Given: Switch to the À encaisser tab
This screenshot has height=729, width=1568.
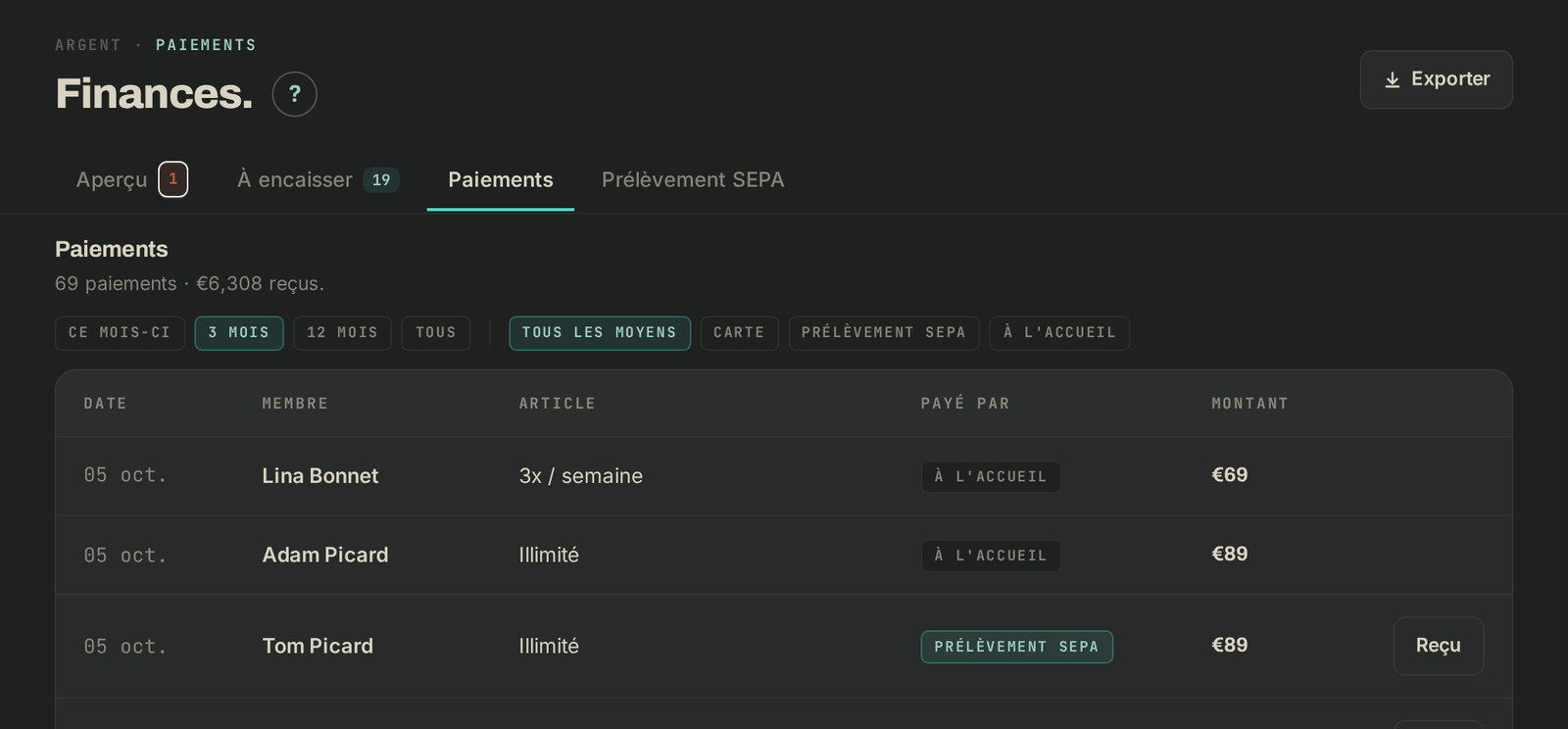Looking at the screenshot, I should point(318,179).
